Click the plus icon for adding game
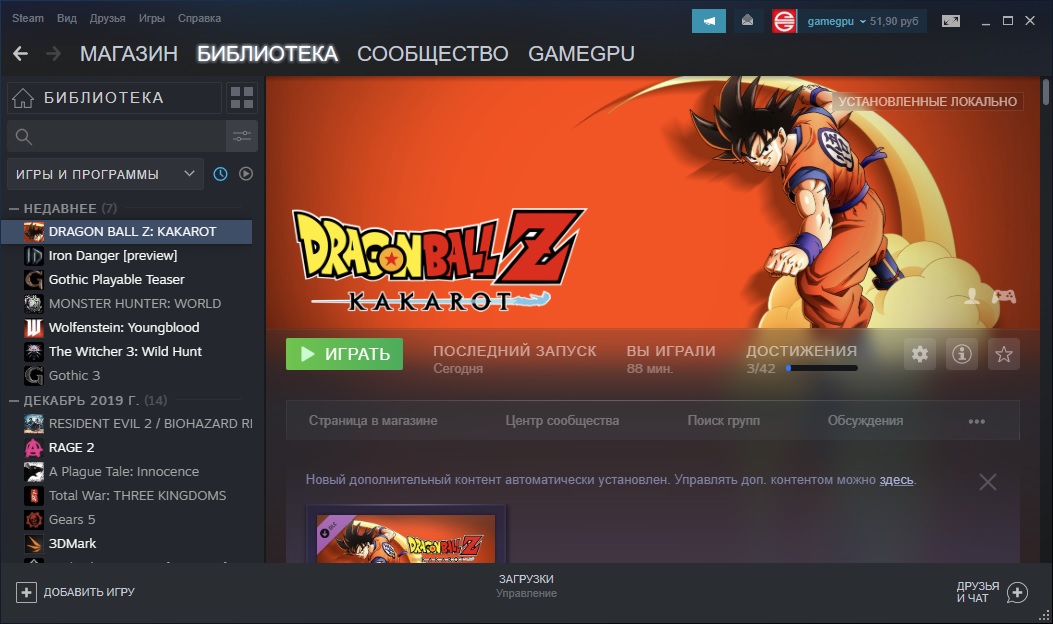1053x624 pixels. coord(26,592)
